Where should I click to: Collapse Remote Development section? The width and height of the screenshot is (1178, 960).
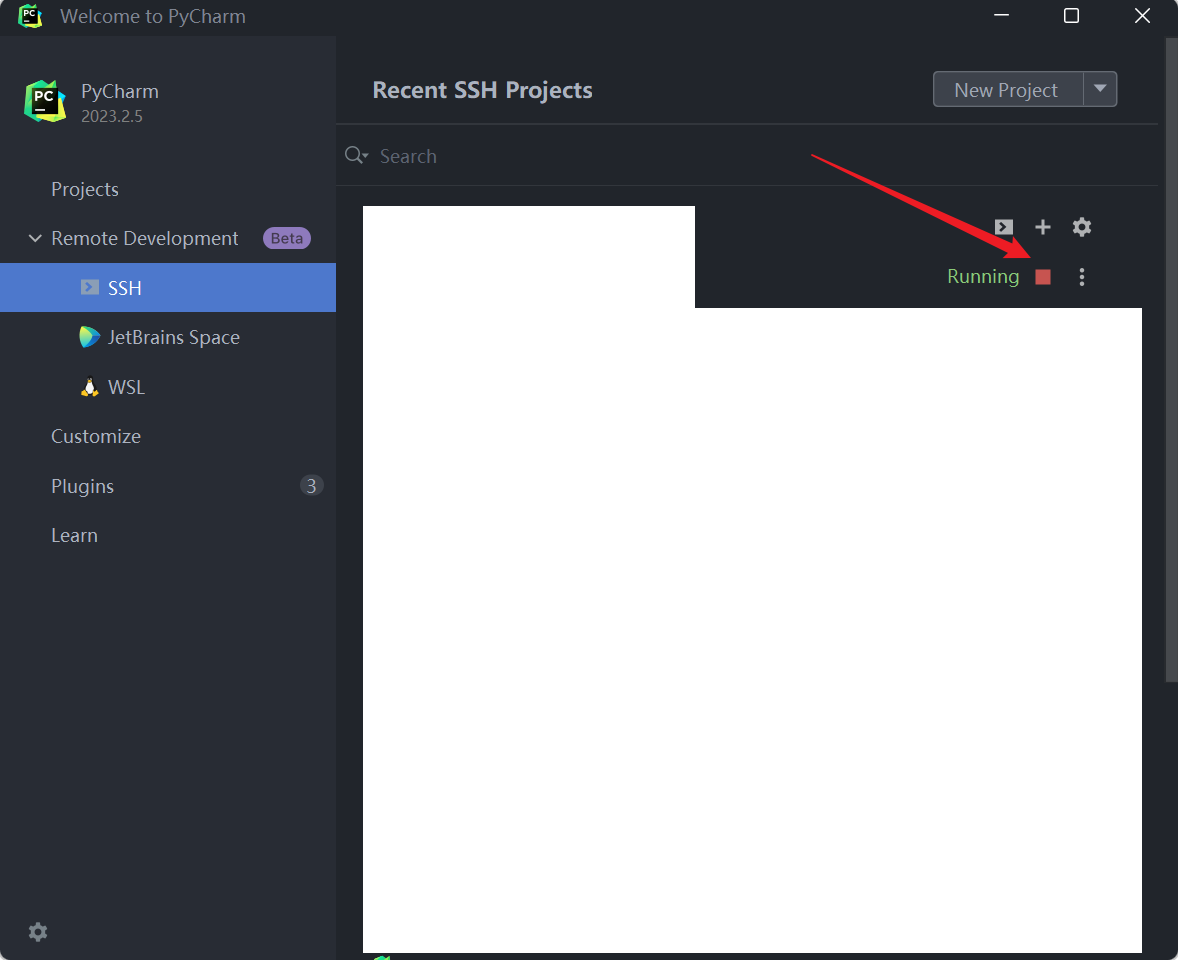pos(35,238)
